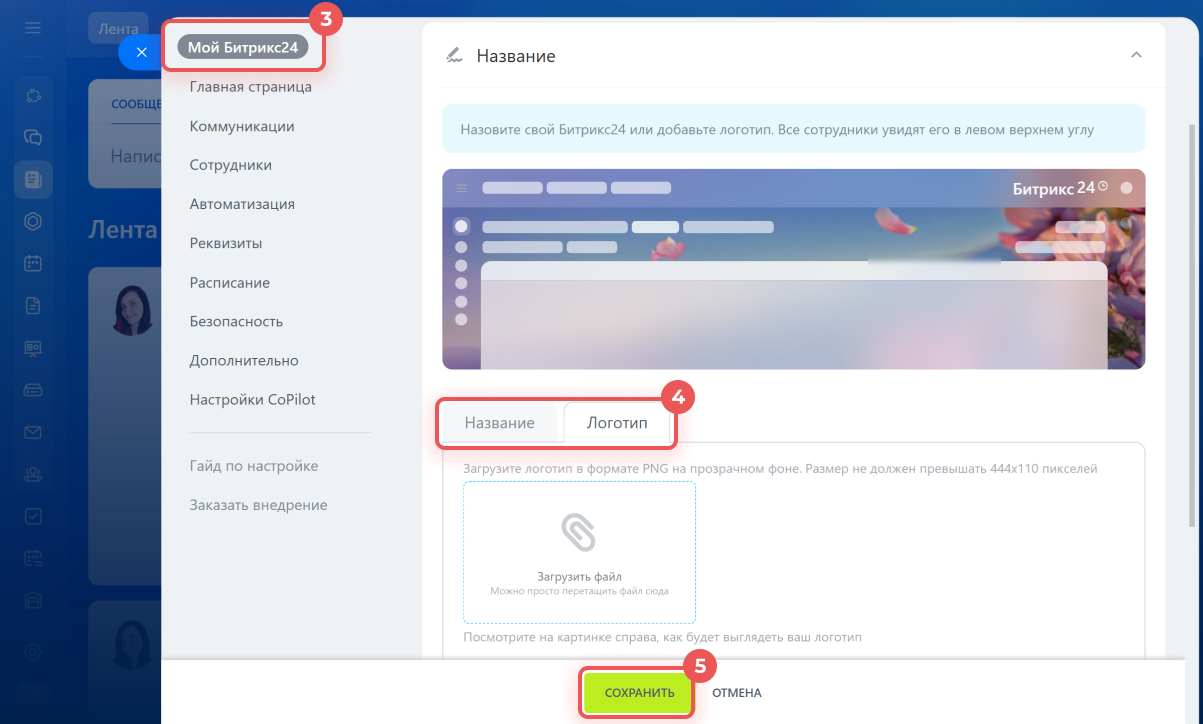Open the presentation board sidebar icon
The image size is (1203, 724).
coord(33,347)
